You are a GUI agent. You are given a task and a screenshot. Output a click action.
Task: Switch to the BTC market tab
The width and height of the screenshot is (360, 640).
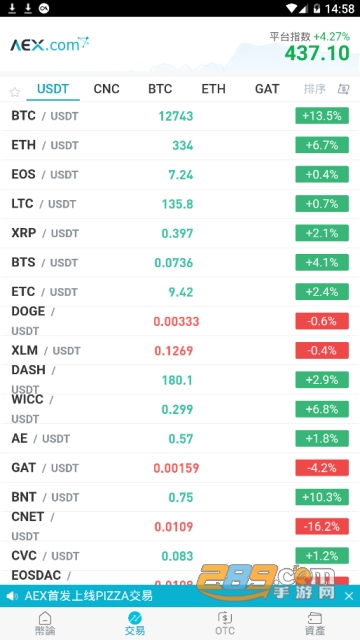point(160,89)
